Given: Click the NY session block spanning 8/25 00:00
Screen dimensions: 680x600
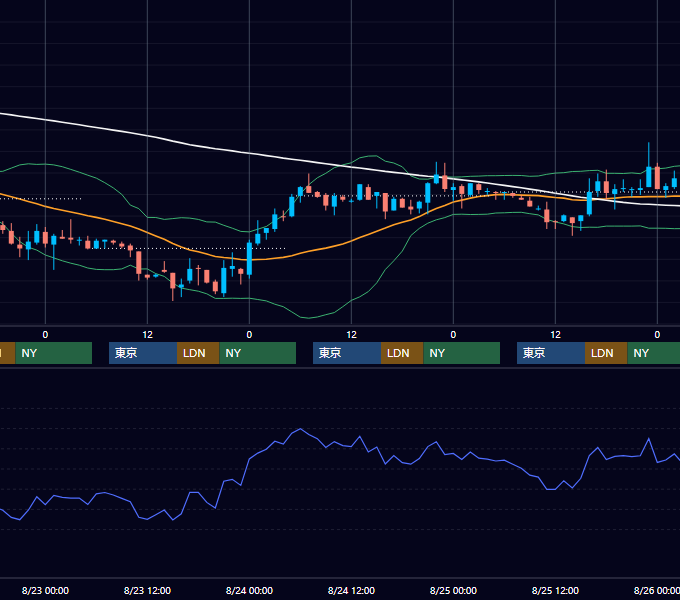Looking at the screenshot, I should click(x=461, y=353).
